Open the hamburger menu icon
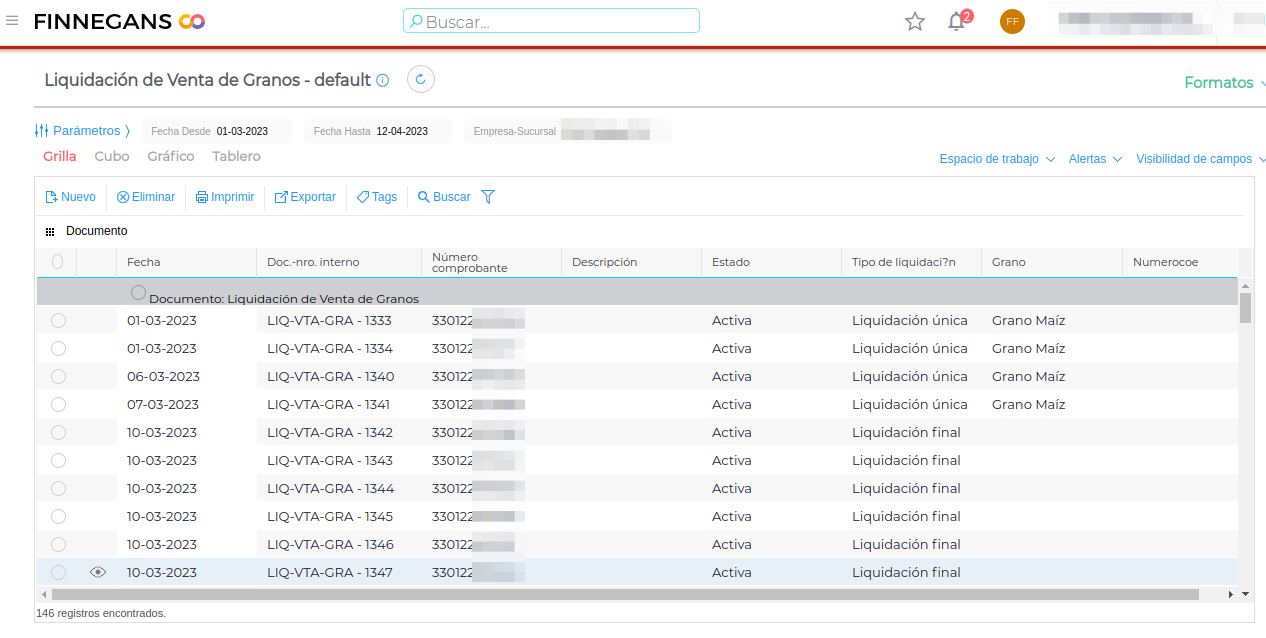The width and height of the screenshot is (1266, 638). click(x=12, y=20)
